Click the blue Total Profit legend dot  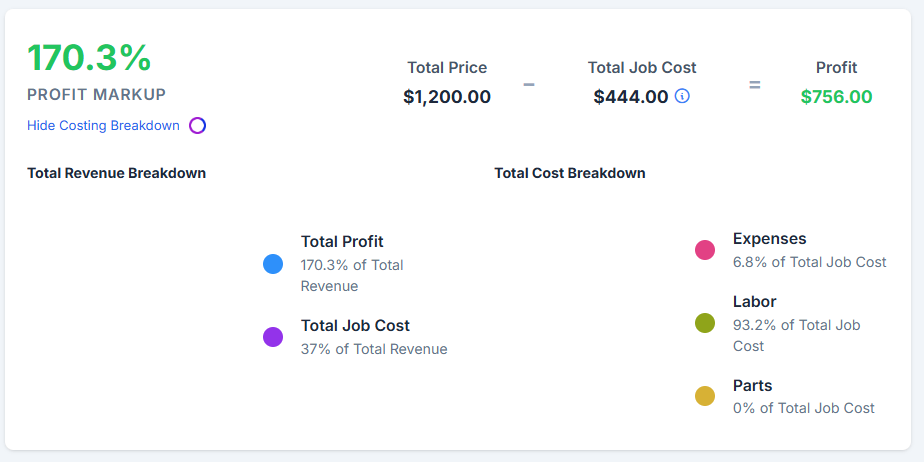[273, 264]
